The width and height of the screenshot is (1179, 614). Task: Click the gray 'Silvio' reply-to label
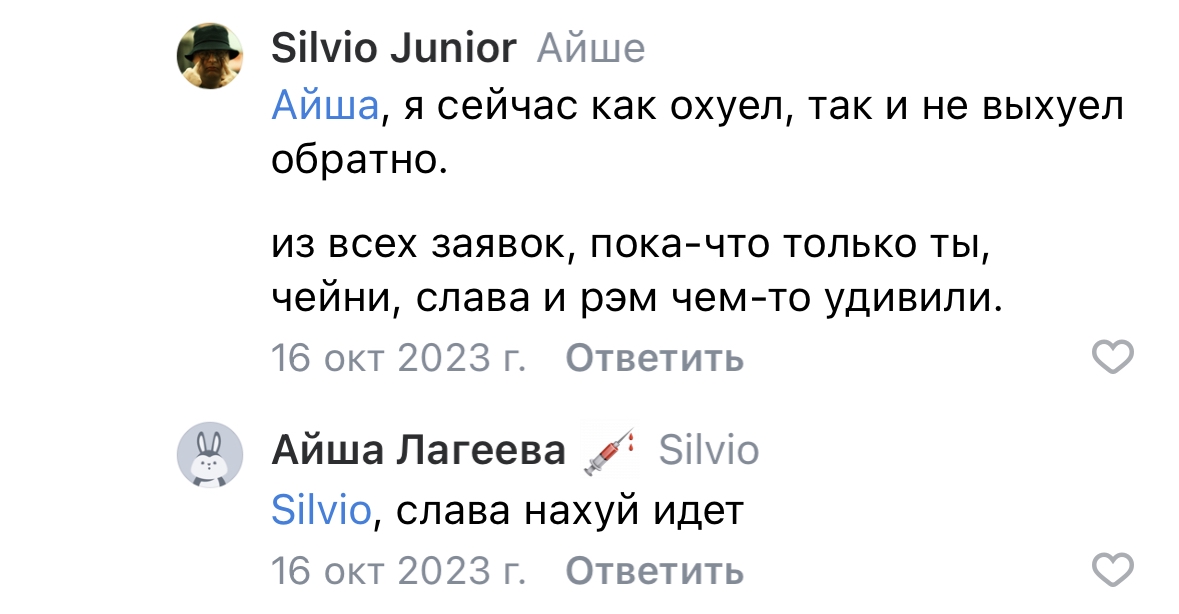(x=708, y=451)
